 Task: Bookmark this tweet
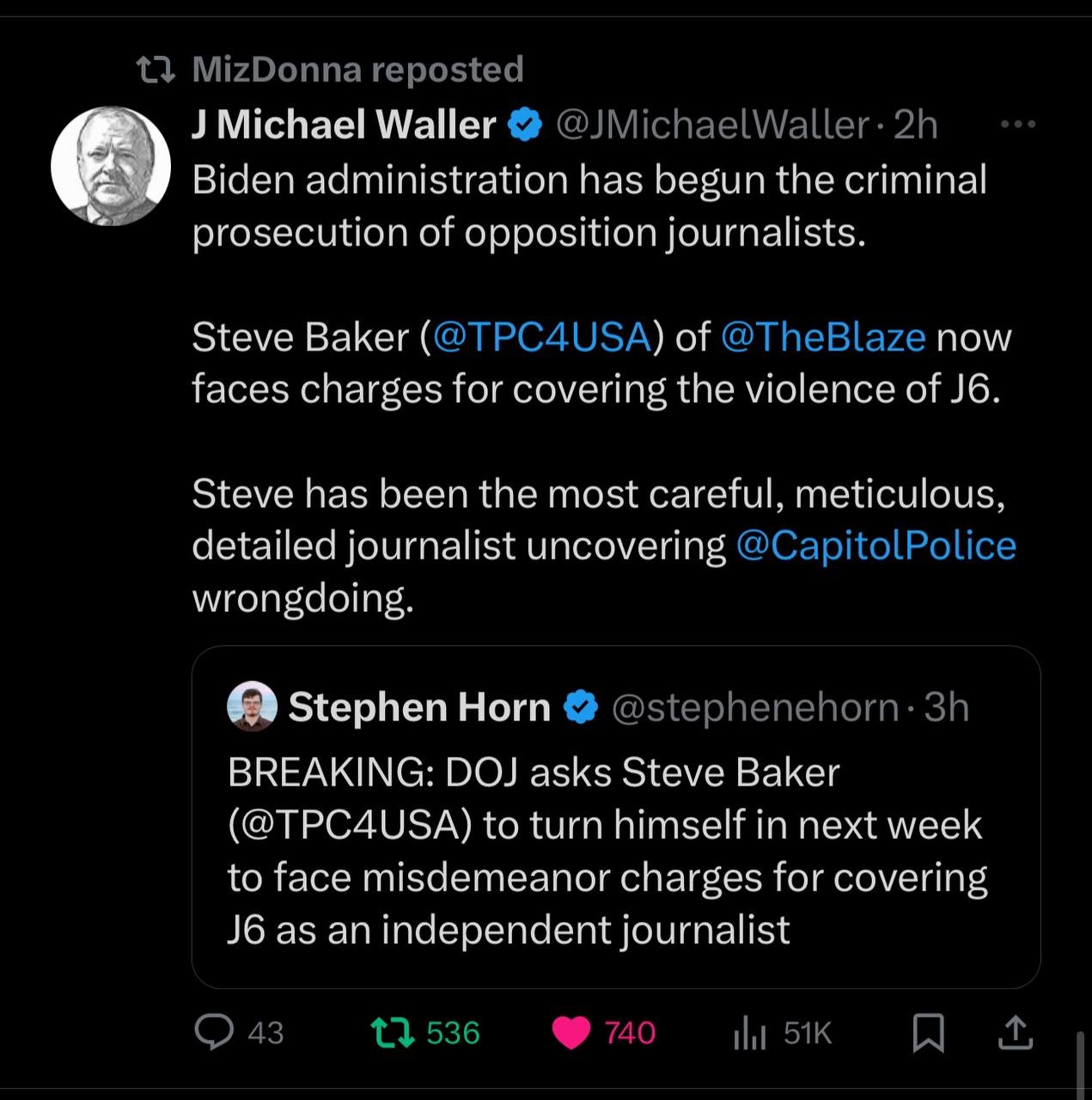point(928,1033)
